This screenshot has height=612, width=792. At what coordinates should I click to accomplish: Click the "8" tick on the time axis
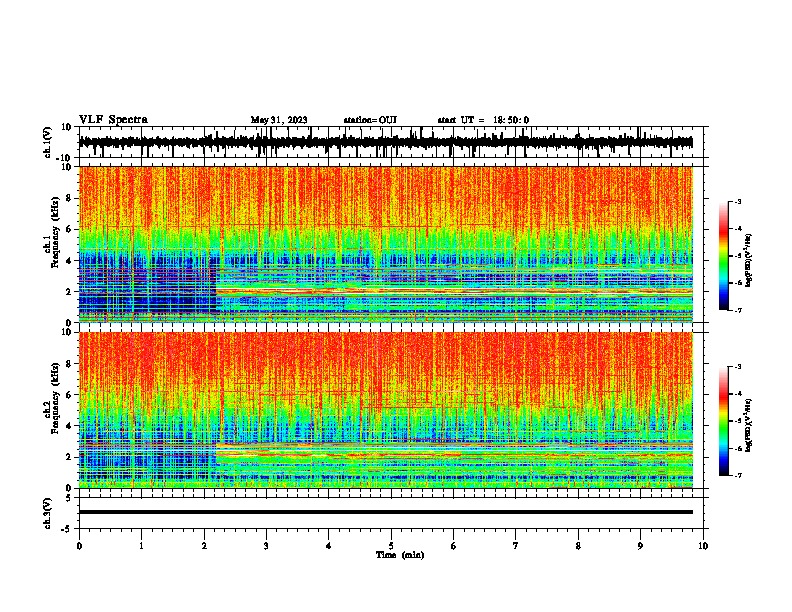point(578,546)
